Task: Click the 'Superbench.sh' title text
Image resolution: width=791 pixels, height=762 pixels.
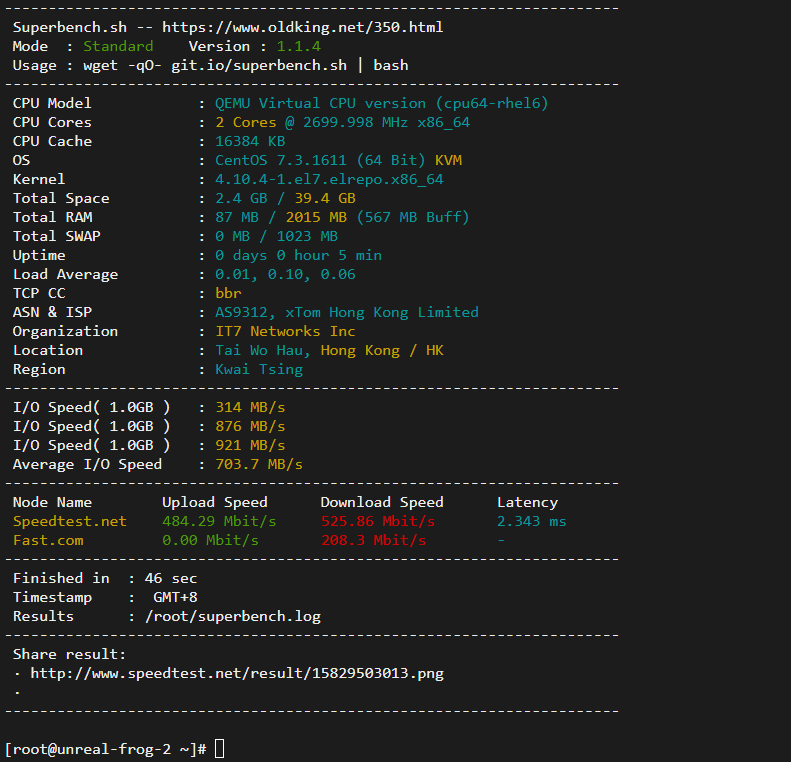Action: click(x=70, y=27)
